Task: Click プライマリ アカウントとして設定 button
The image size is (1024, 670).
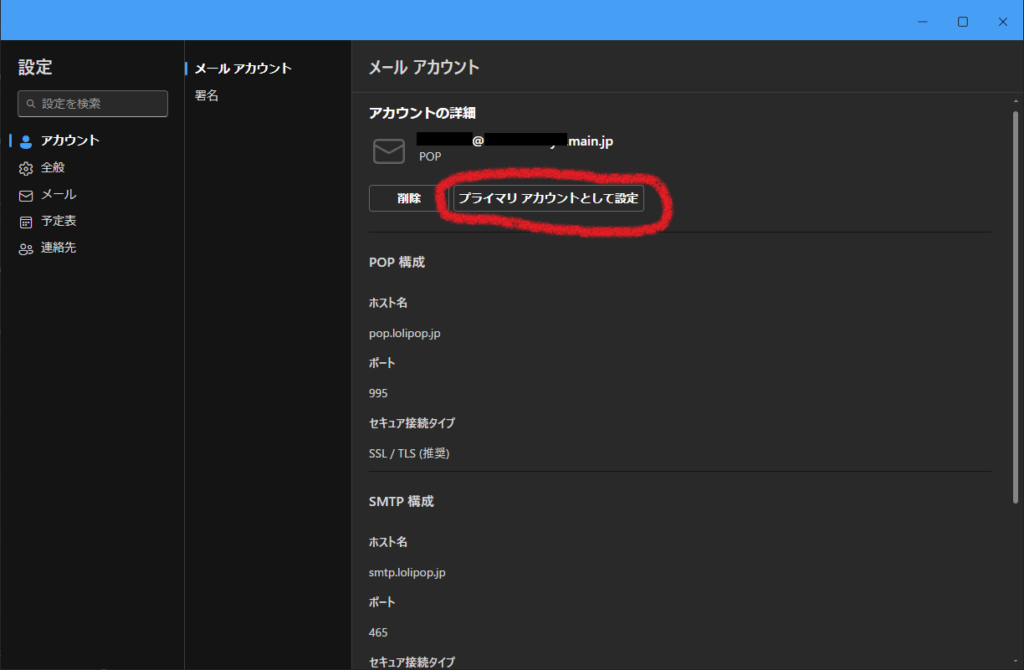Action: coord(548,198)
